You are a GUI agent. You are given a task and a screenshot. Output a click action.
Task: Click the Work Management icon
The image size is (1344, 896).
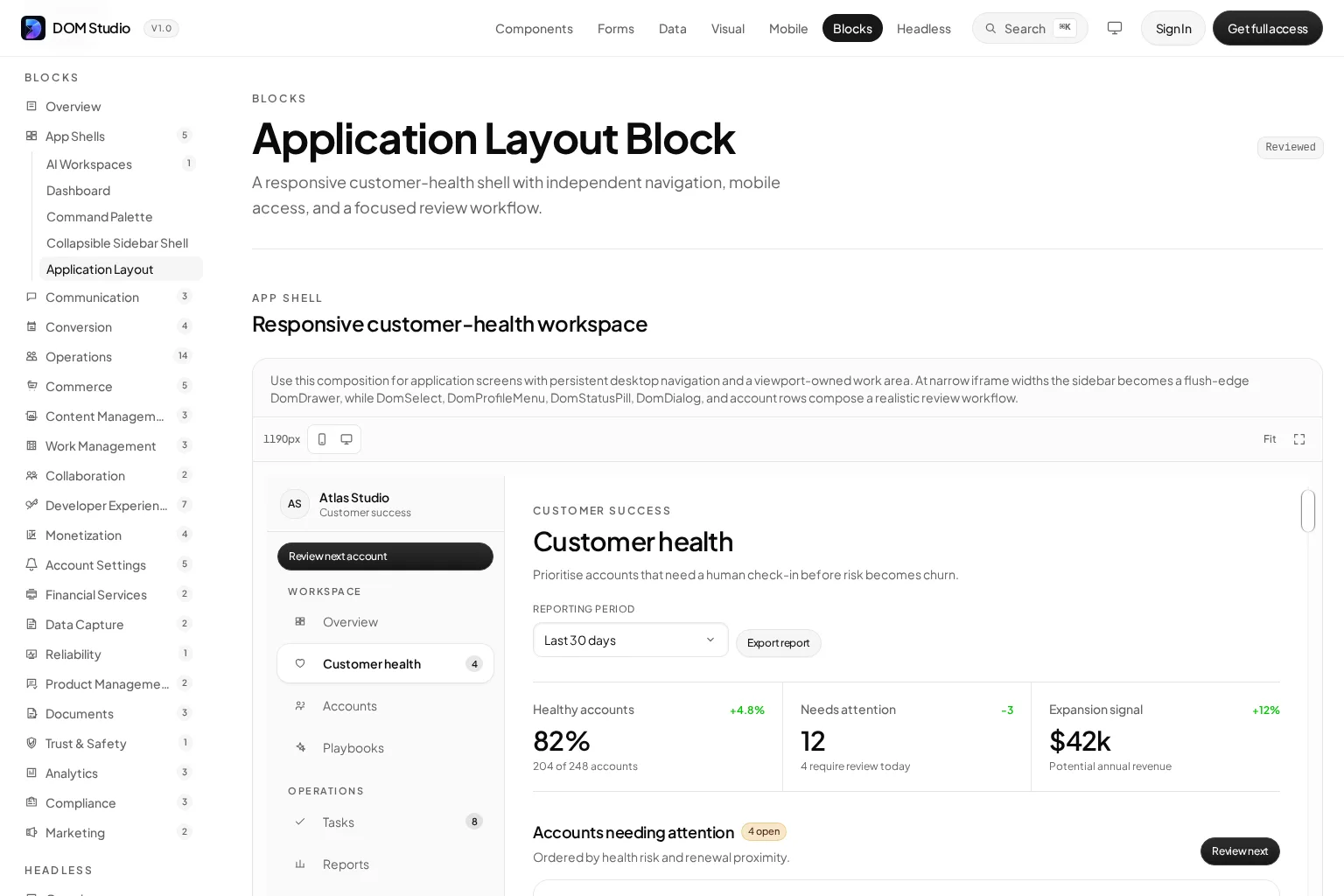(31, 445)
